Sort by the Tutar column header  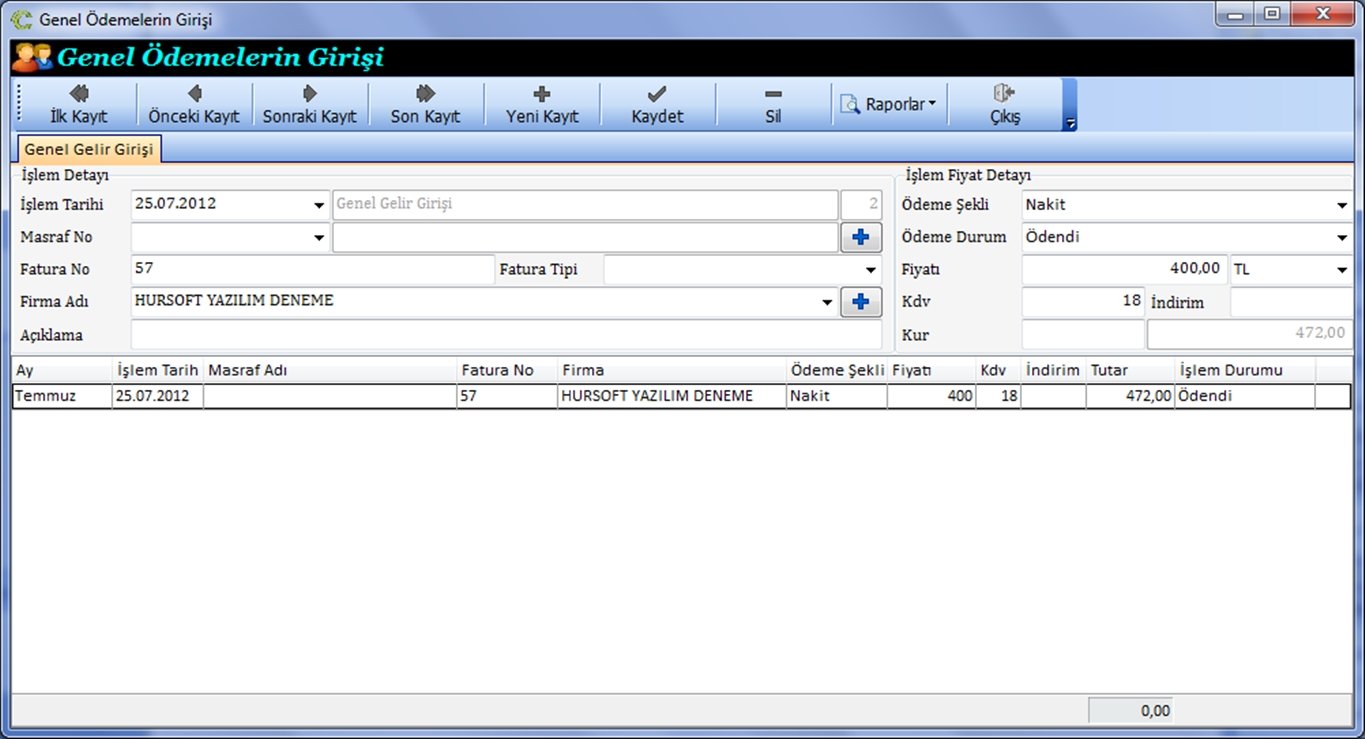click(x=1130, y=370)
